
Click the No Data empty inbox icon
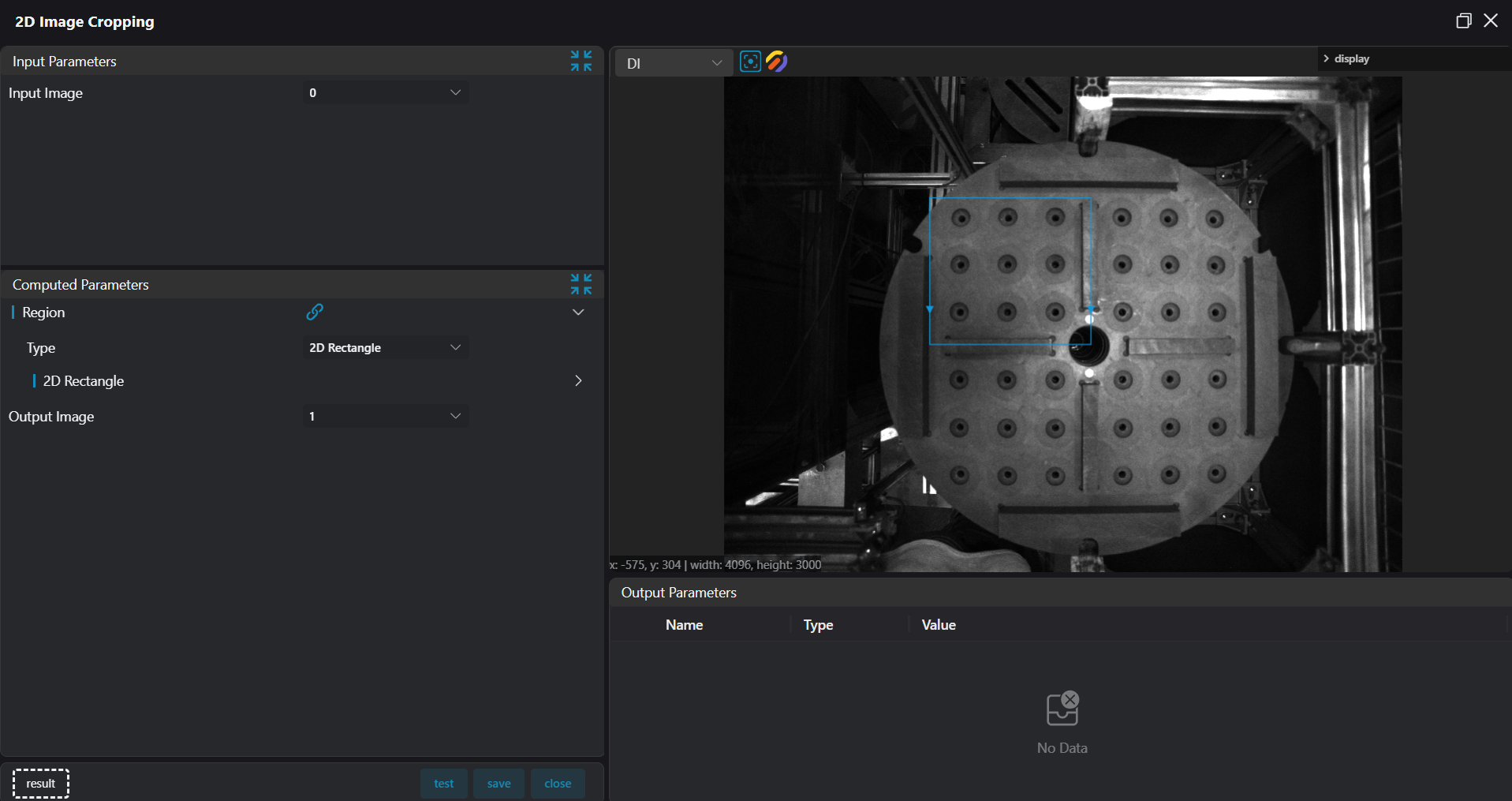tap(1062, 709)
